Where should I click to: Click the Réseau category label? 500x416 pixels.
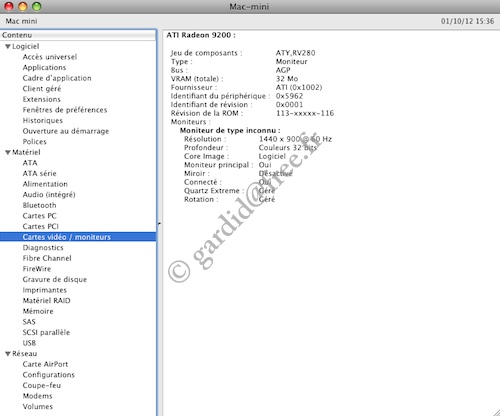pyautogui.click(x=25, y=354)
